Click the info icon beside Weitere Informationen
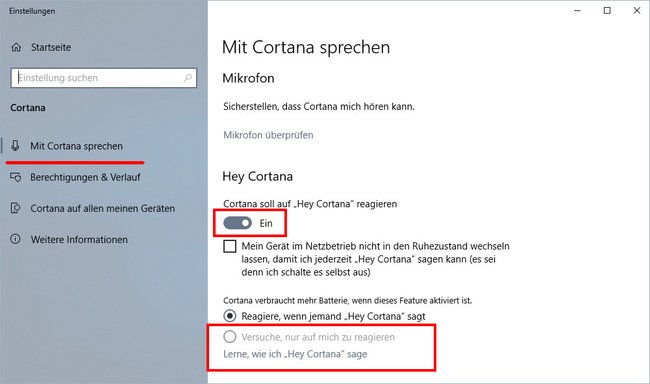This screenshot has height=384, width=650. tap(15, 239)
